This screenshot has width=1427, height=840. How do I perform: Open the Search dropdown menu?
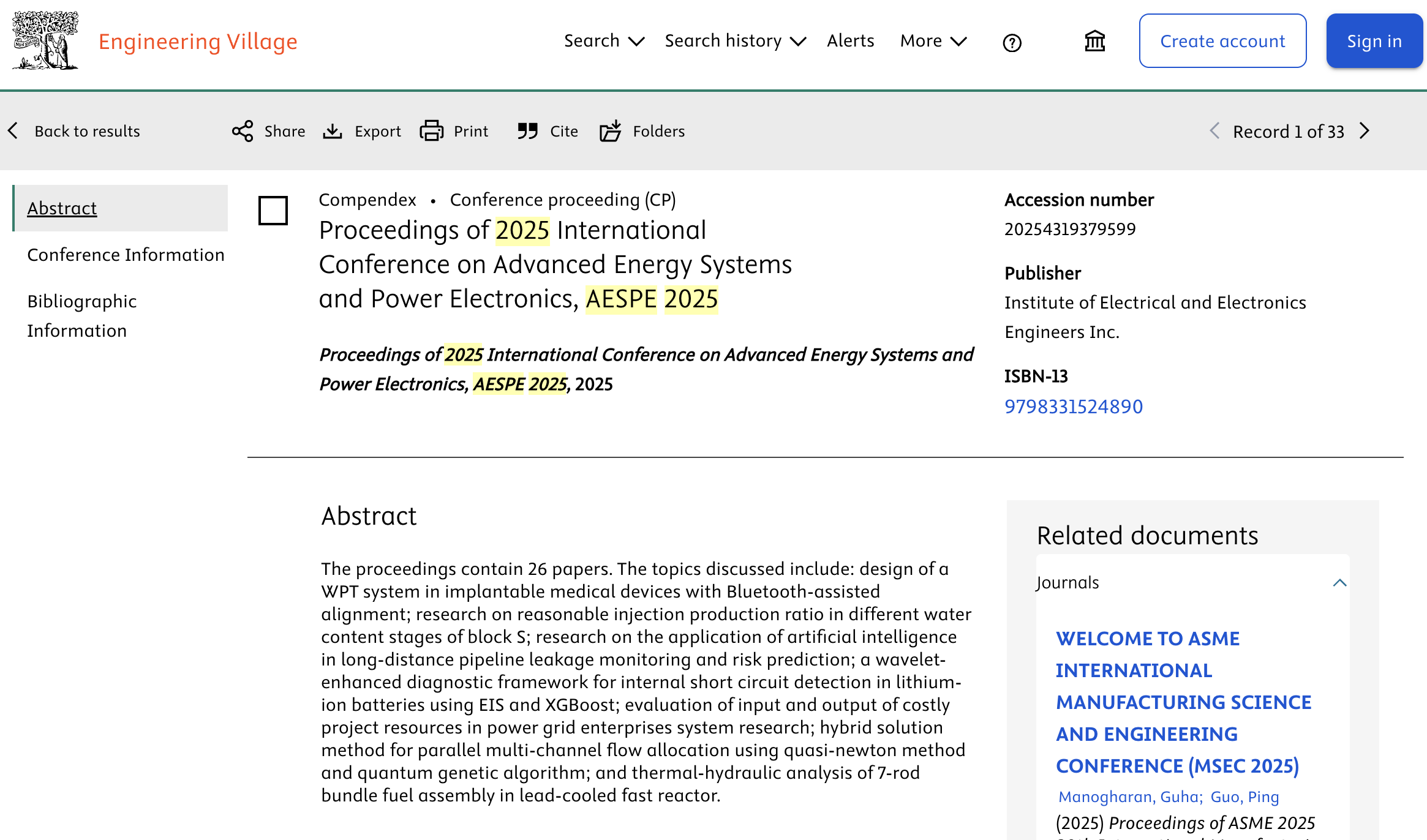(603, 41)
